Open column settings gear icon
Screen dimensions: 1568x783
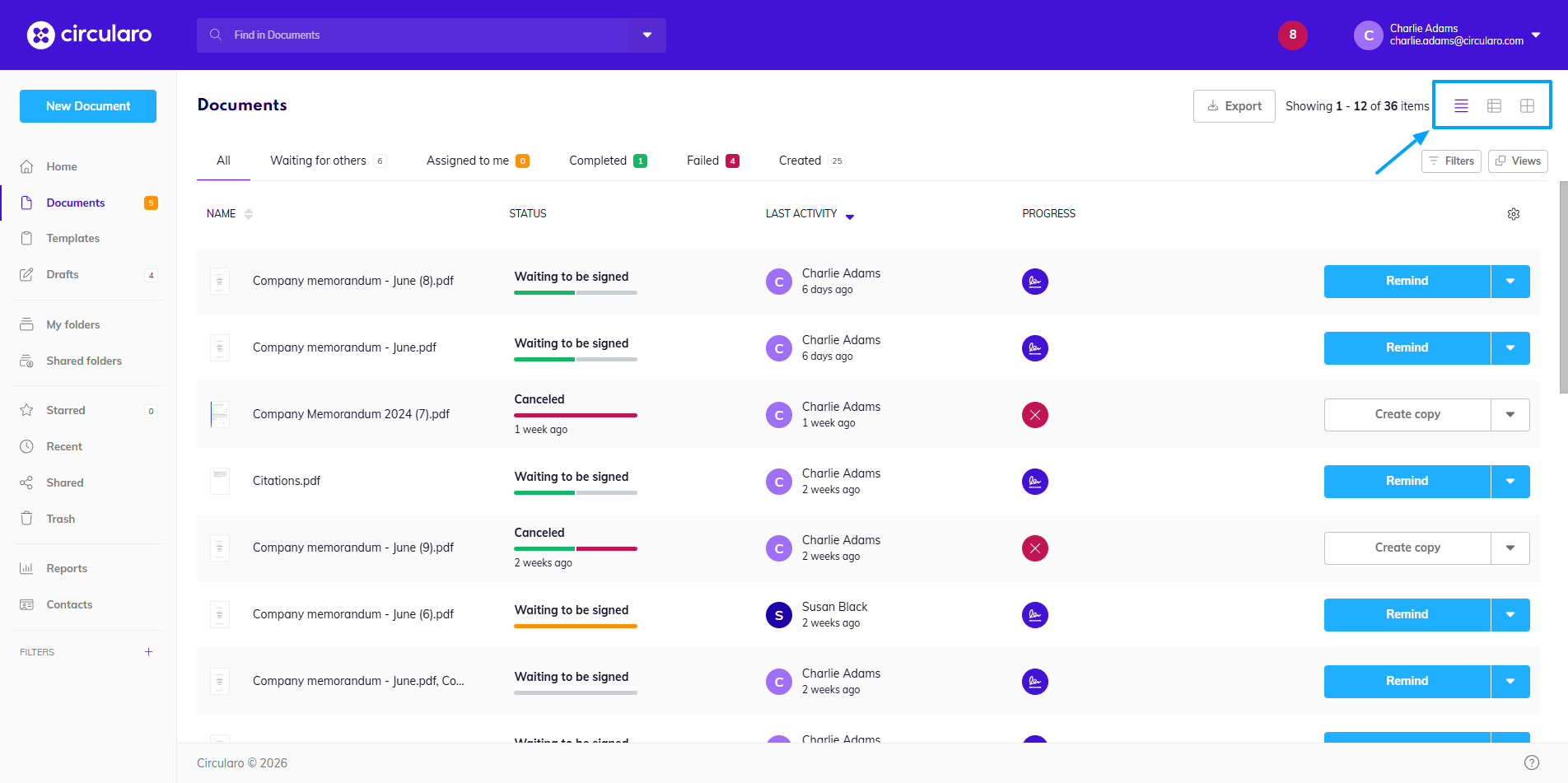pos(1514,214)
